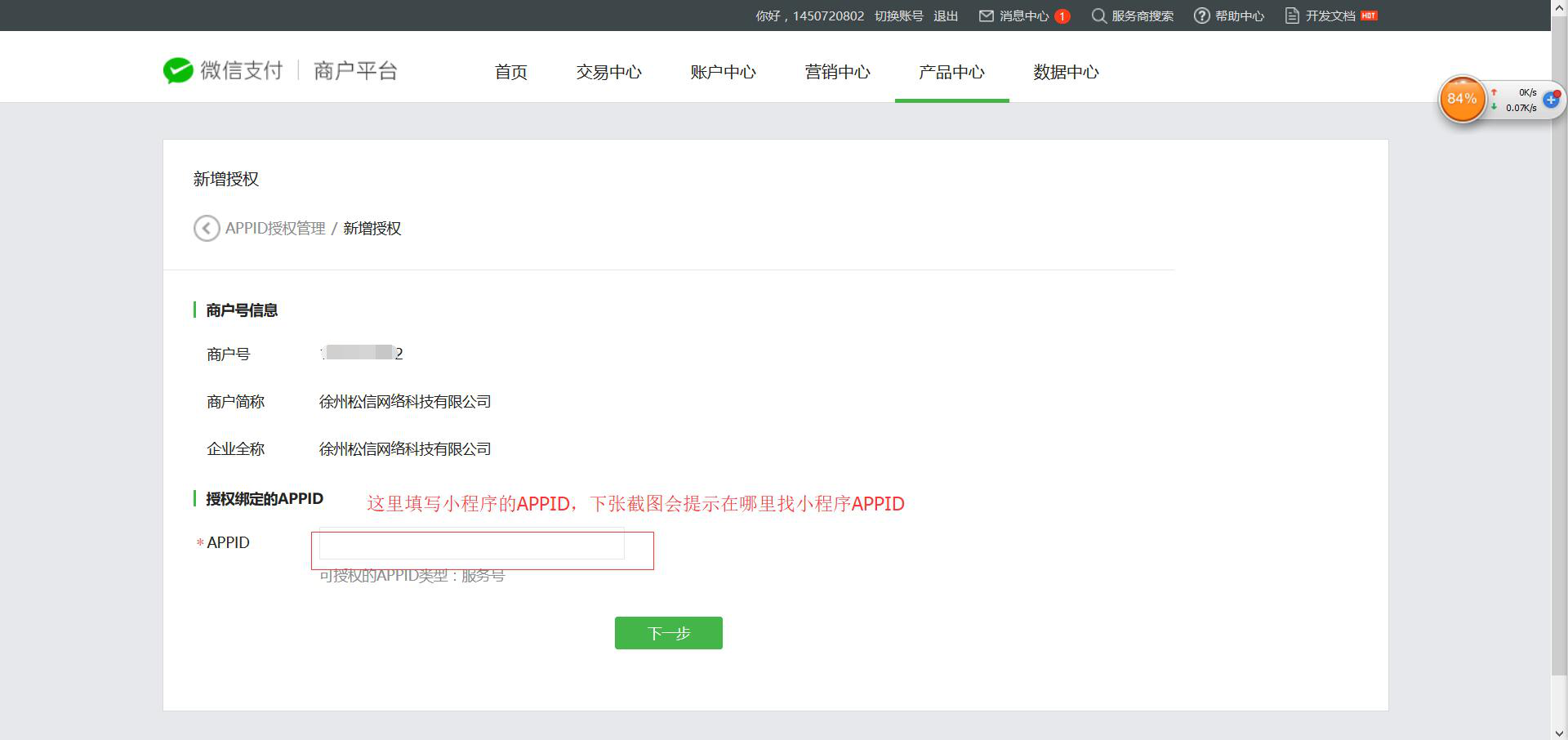Open the 帮助中心 text link
Viewport: 1568px width, 740px height.
pos(1240,16)
